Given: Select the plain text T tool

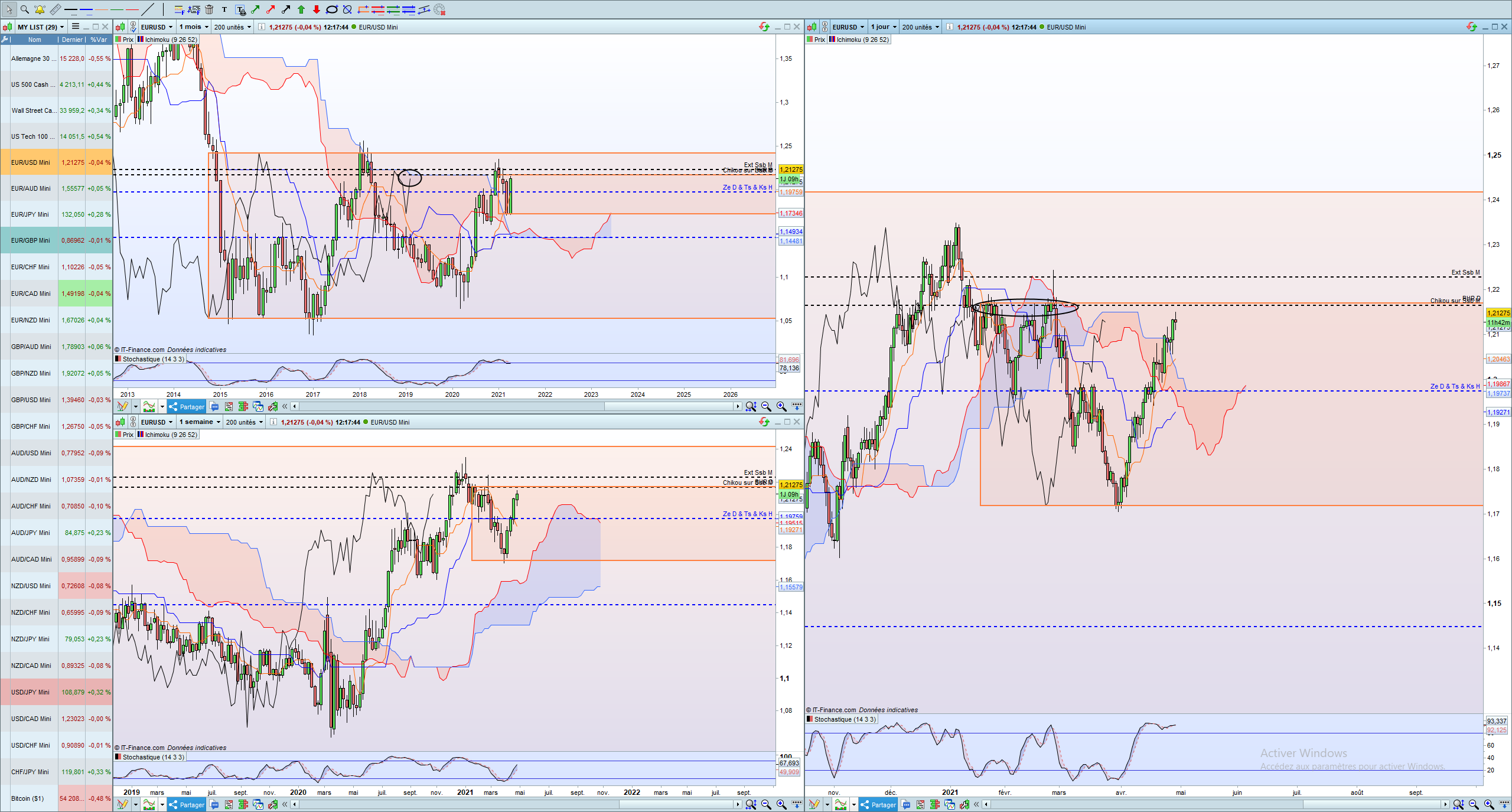Looking at the screenshot, I should (224, 9).
